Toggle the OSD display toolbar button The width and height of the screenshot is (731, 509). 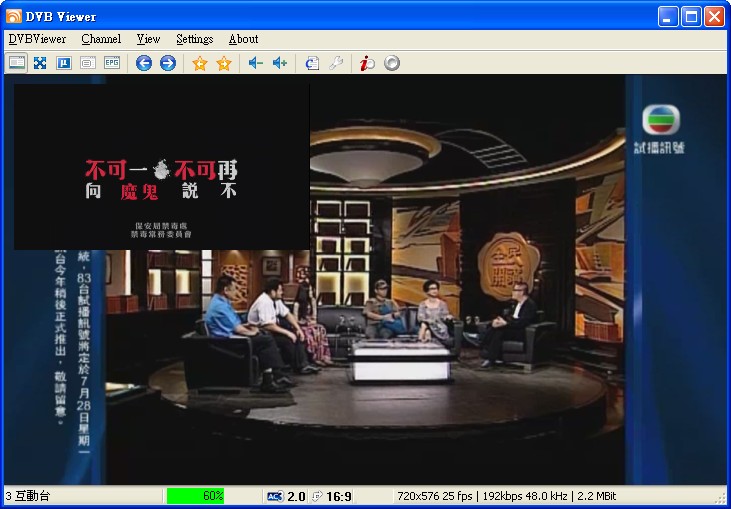(64, 63)
